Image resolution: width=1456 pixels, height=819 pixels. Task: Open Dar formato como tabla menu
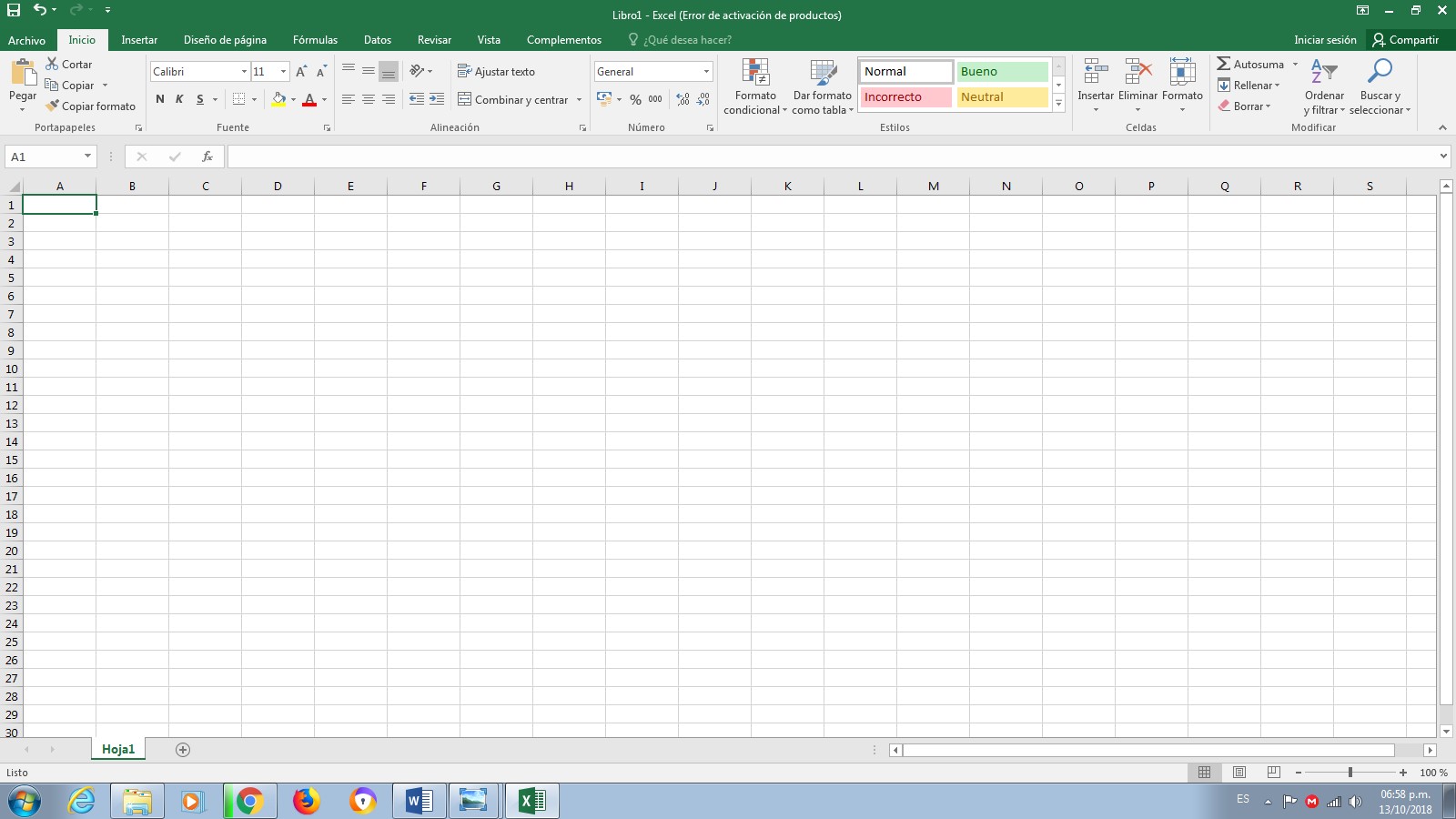point(823,86)
